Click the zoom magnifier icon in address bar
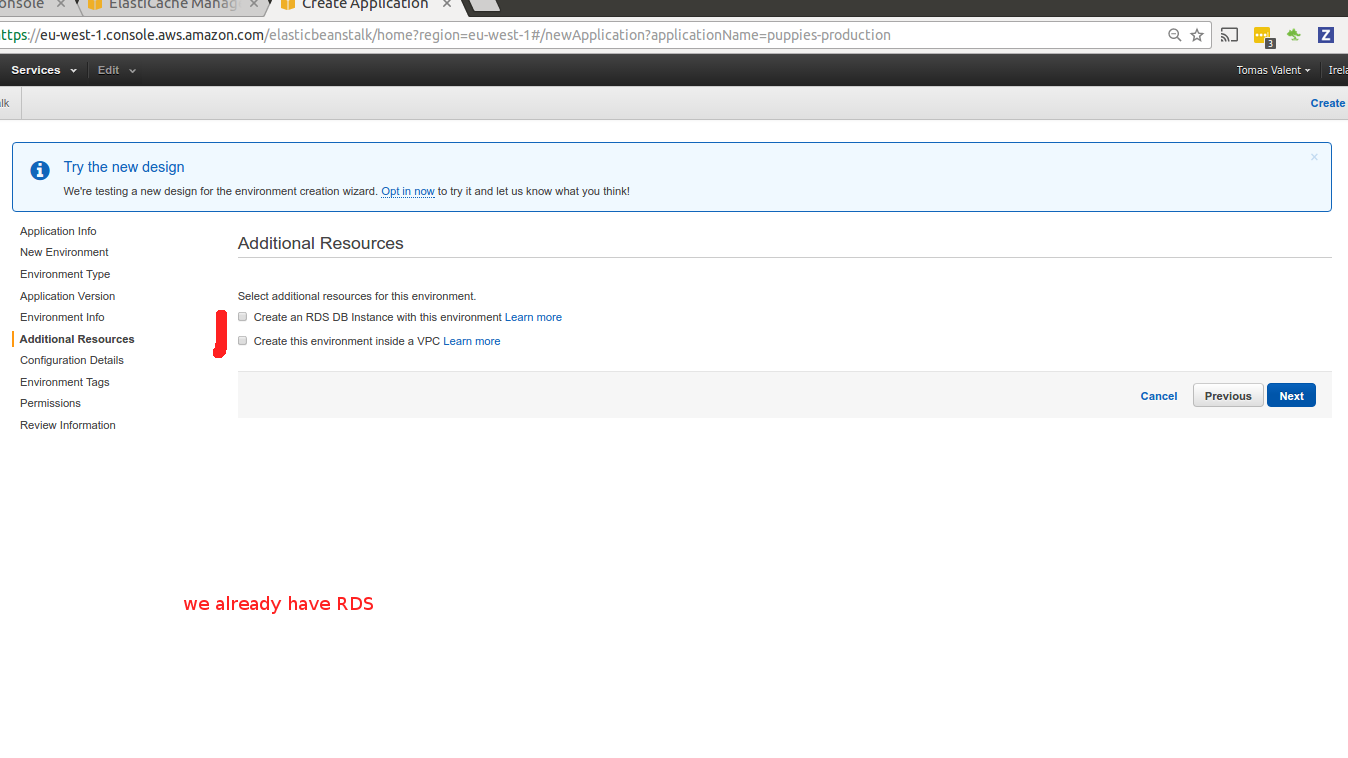Screen dimensions: 1348x758 coord(1175,35)
